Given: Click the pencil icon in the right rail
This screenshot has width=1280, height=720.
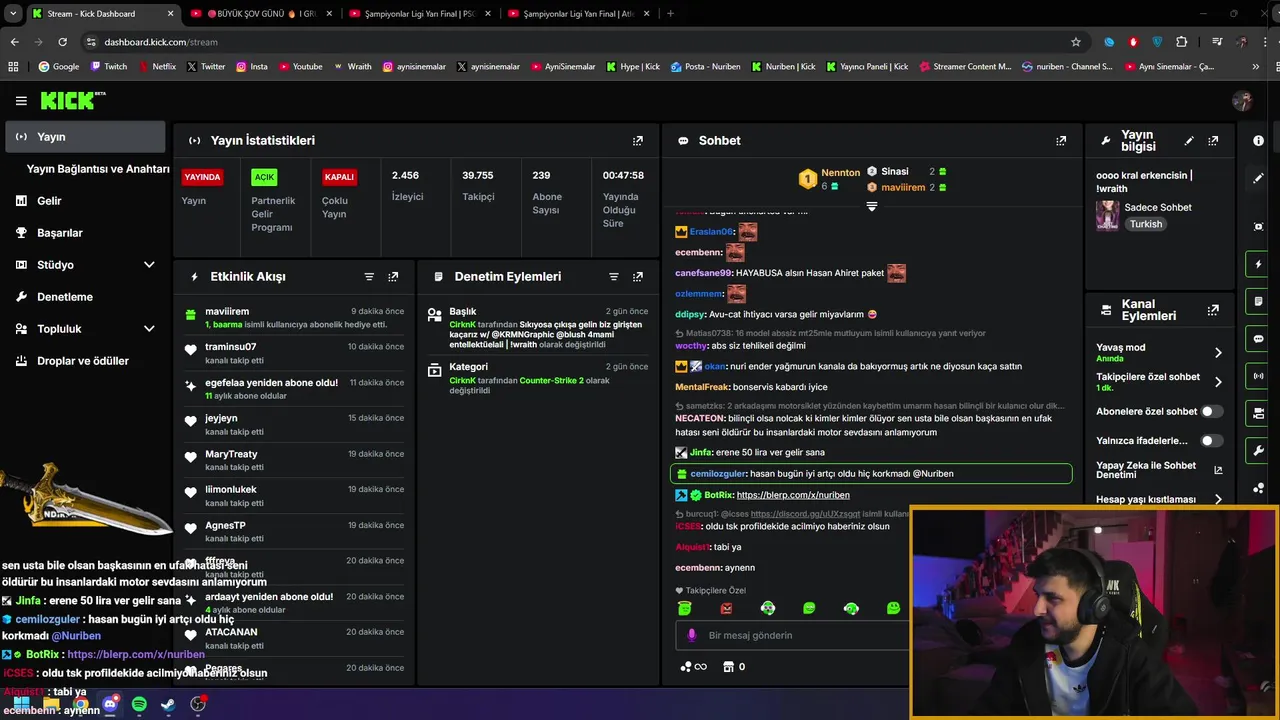Looking at the screenshot, I should click(x=1258, y=178).
